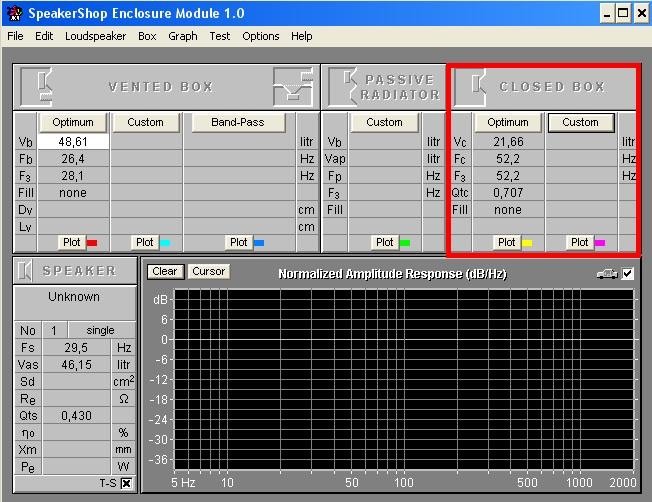Viewport: 652px width, 502px height.
Task: Open the Edit menu
Action: click(44, 36)
